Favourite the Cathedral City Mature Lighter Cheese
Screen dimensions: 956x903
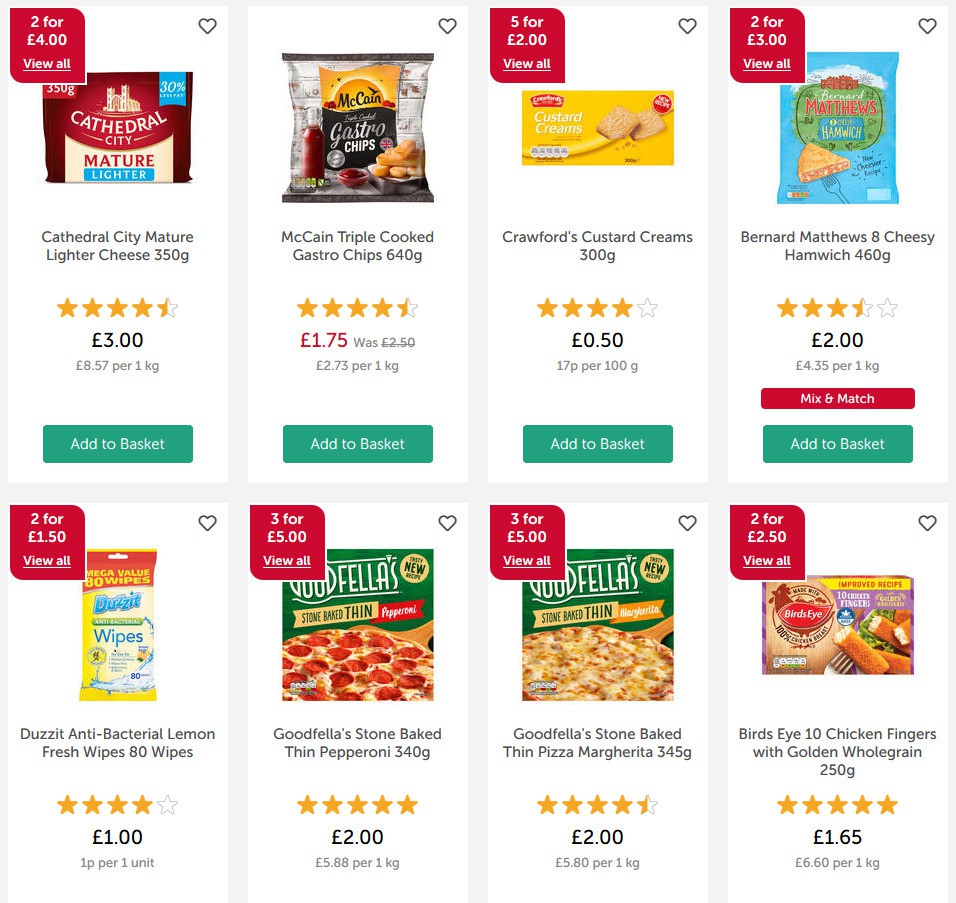207,27
